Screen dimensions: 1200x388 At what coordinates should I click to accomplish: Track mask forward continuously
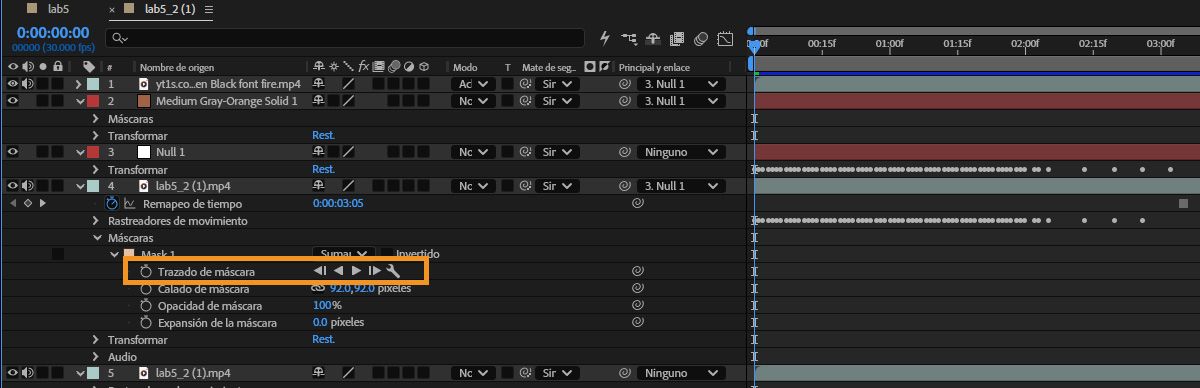356,271
